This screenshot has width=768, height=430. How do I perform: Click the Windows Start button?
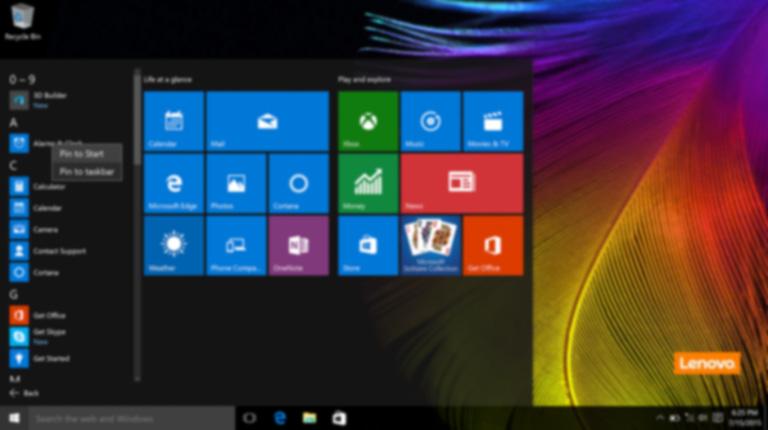coord(14,418)
